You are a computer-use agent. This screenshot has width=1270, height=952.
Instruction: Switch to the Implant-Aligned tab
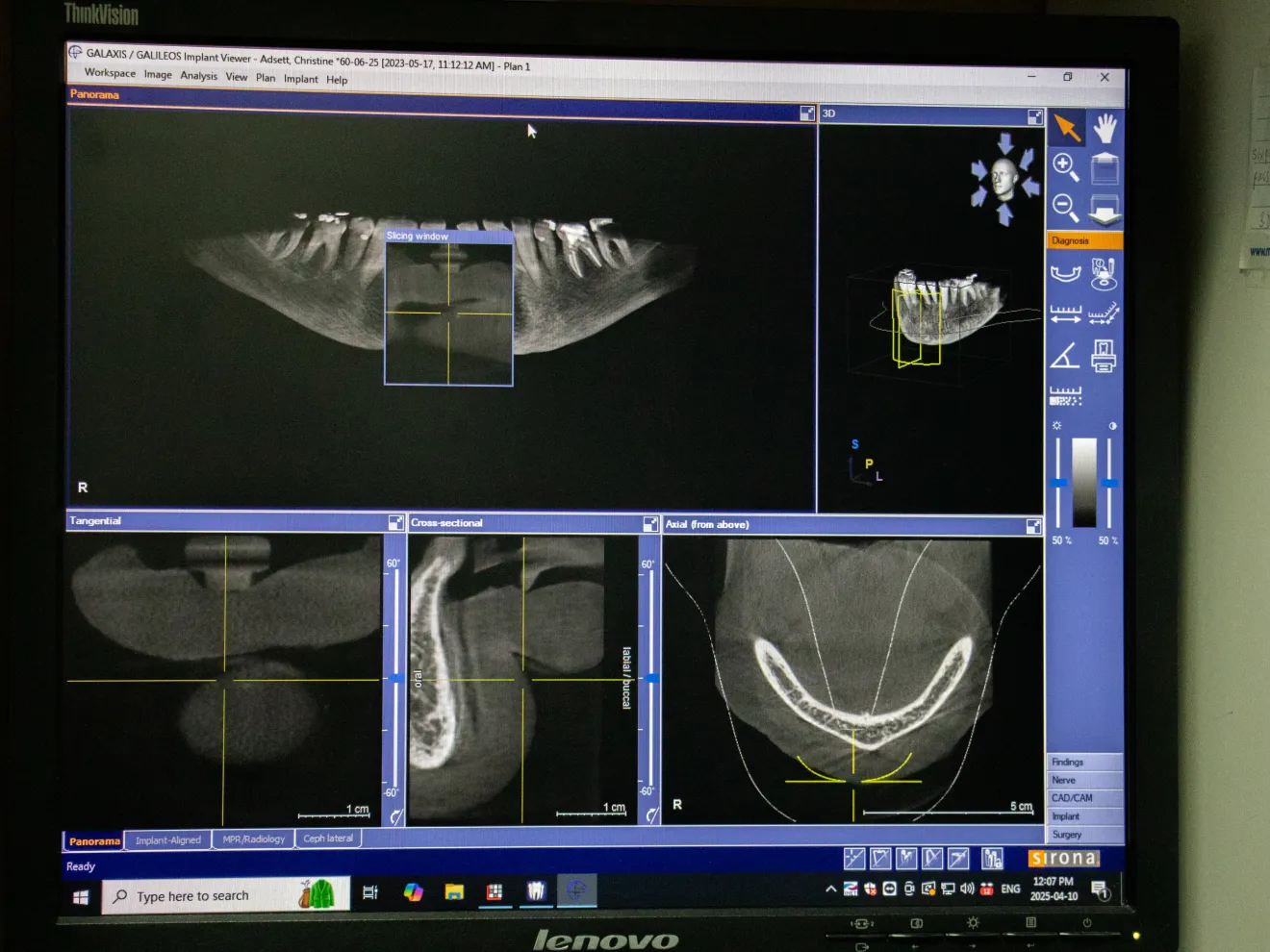pos(168,839)
